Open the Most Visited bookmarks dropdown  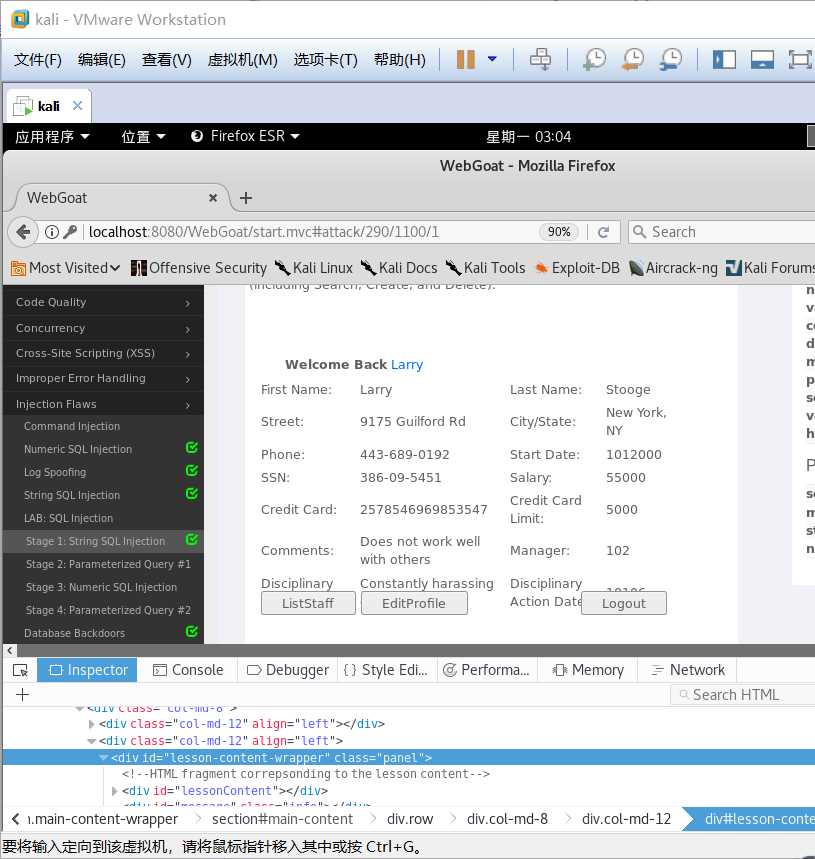tap(66, 268)
